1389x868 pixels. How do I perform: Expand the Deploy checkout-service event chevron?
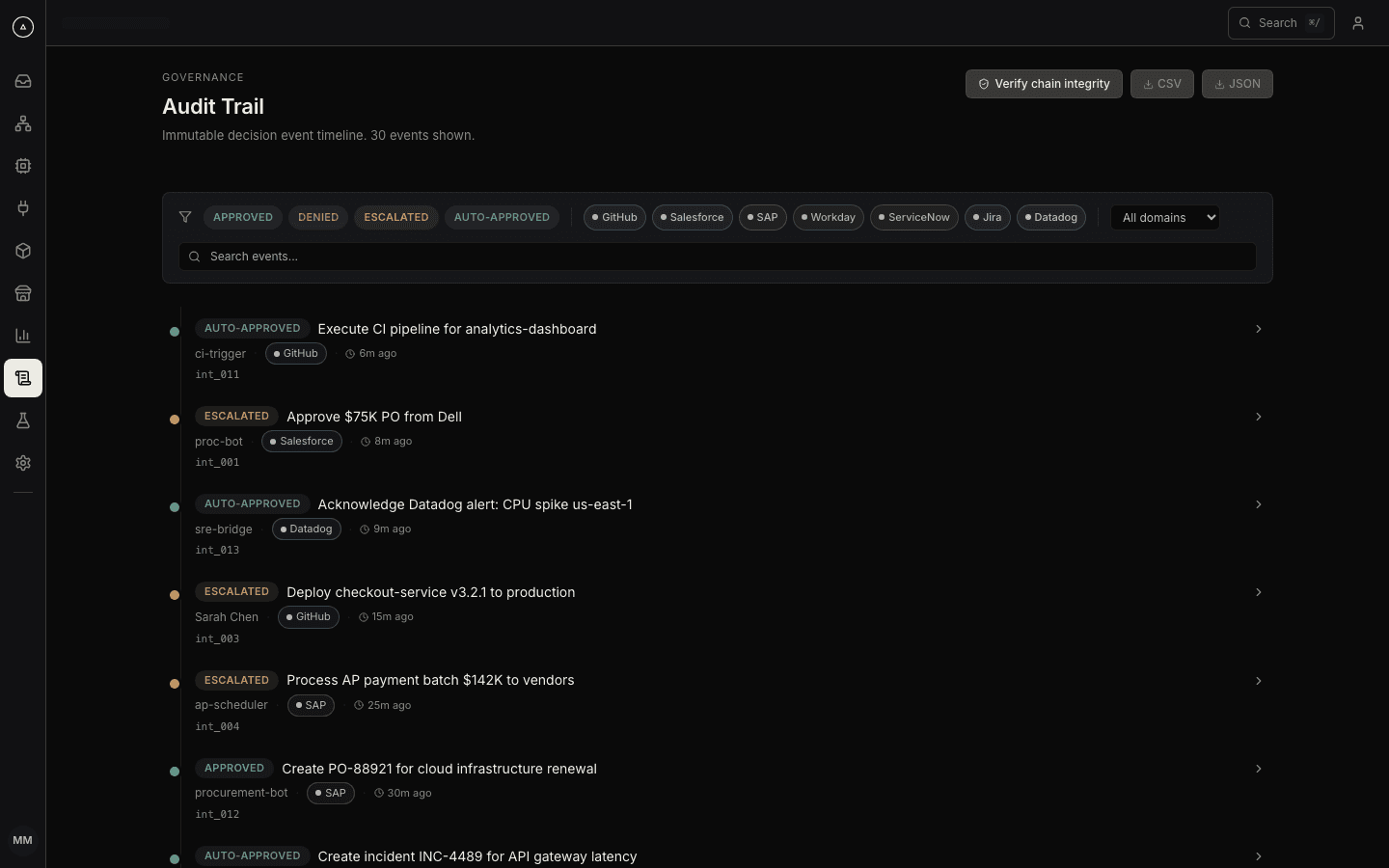coord(1259,592)
